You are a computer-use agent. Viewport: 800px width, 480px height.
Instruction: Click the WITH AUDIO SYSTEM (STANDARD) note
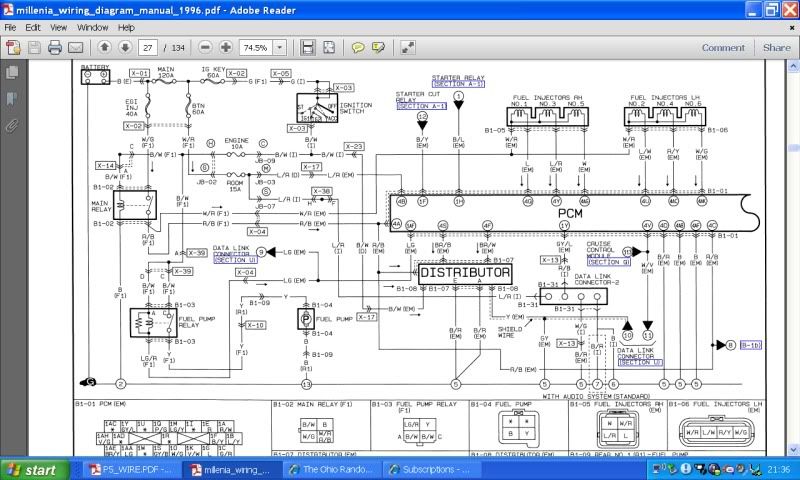(x=596, y=396)
